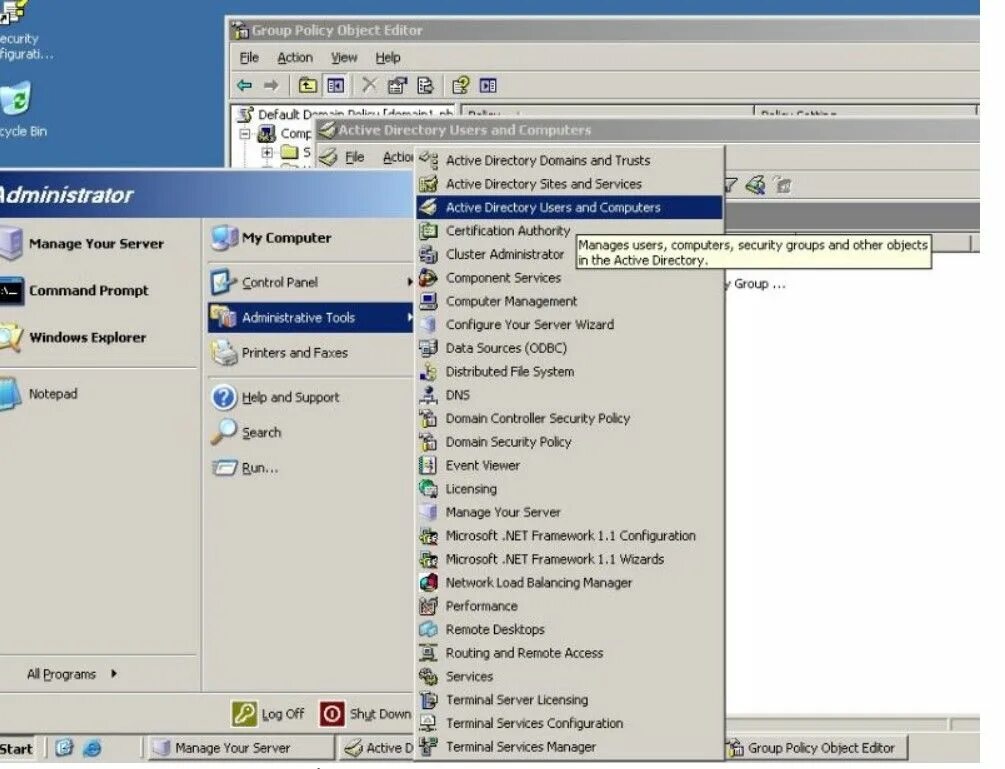Image resolution: width=1005 pixels, height=769 pixels.
Task: Launch Command Prompt from Start menu
Action: point(96,290)
